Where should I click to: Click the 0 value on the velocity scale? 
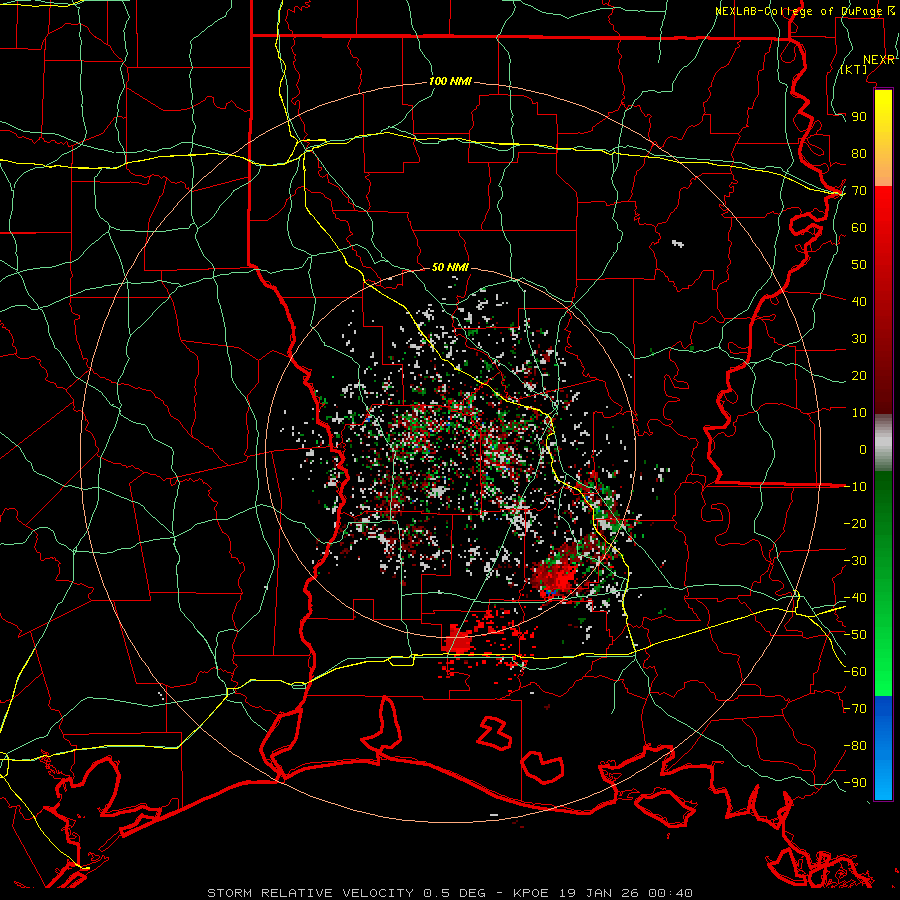[x=863, y=449]
